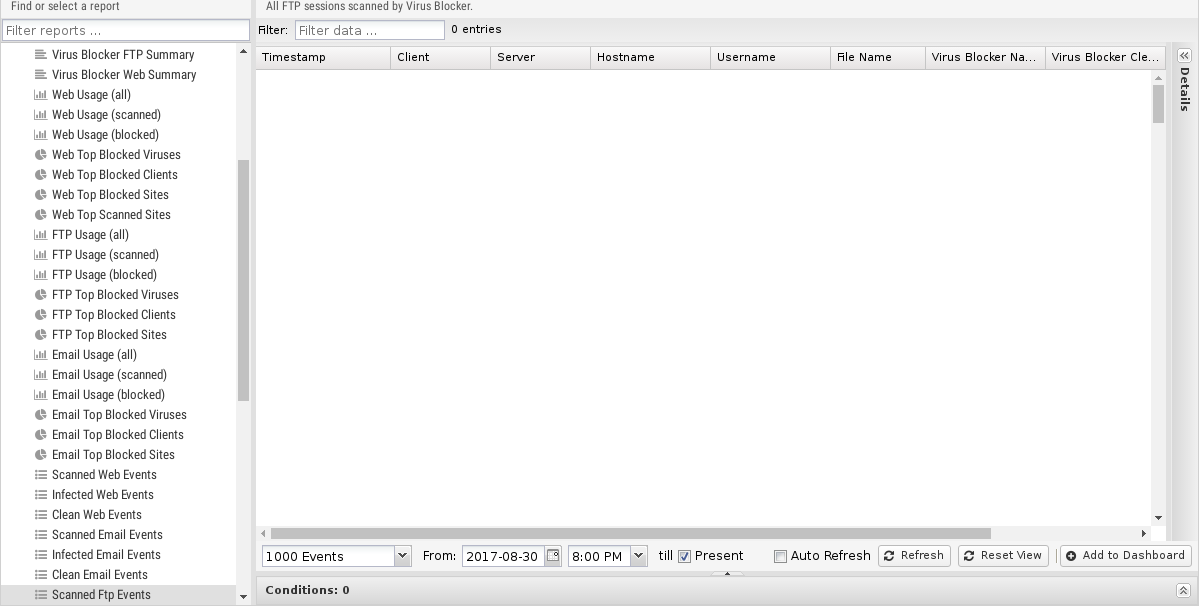This screenshot has height=606, width=1199.
Task: Toggle the Present checkbox
Action: click(684, 556)
